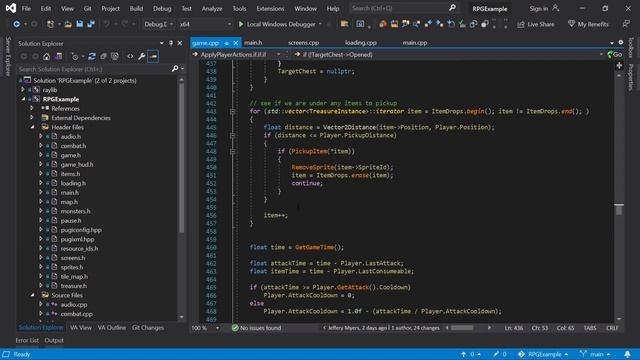Open the Build menu
Image resolution: width=640 pixels, height=360 pixels.
coord(136,8)
